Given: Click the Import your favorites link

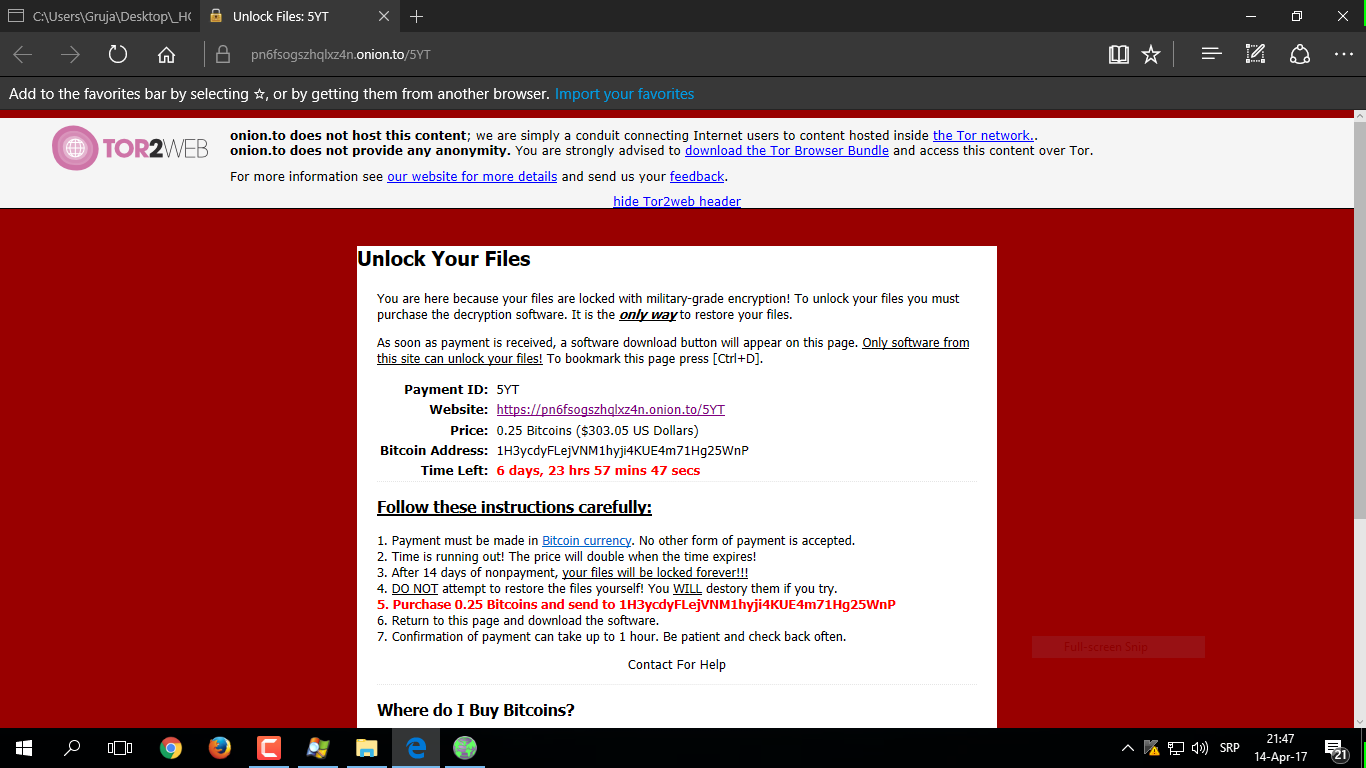Looking at the screenshot, I should (x=624, y=94).
